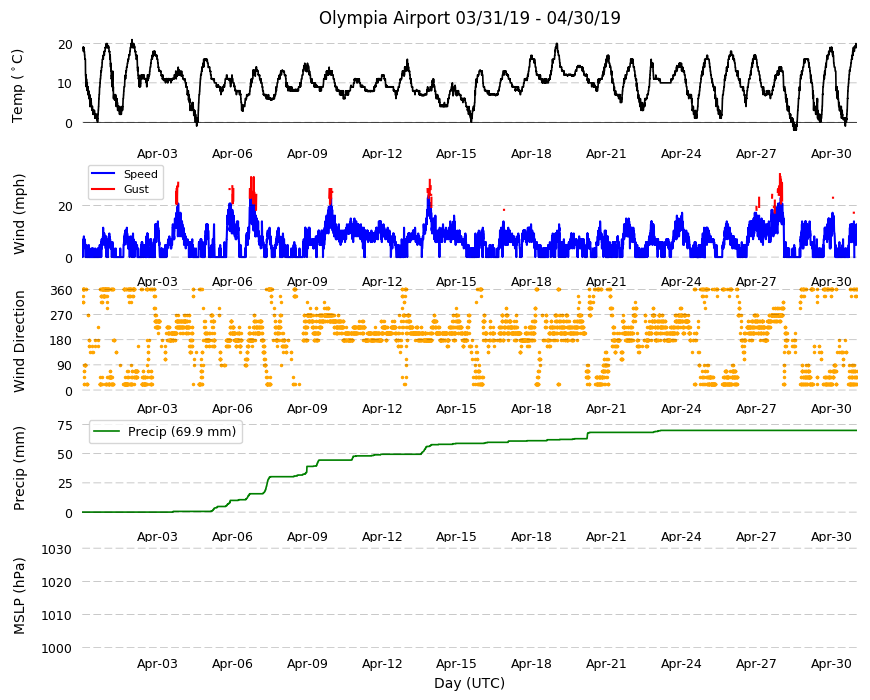Click the red Gust legend line
The height and width of the screenshot is (700, 870).
tap(103, 189)
